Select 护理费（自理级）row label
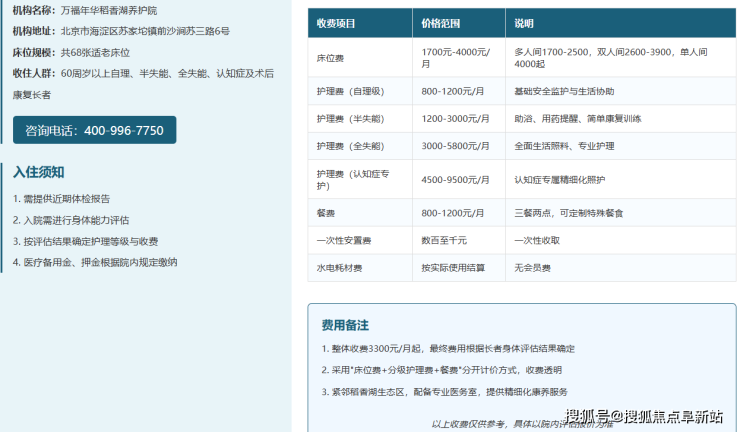Screen dimensions: 740x432 [350, 91]
